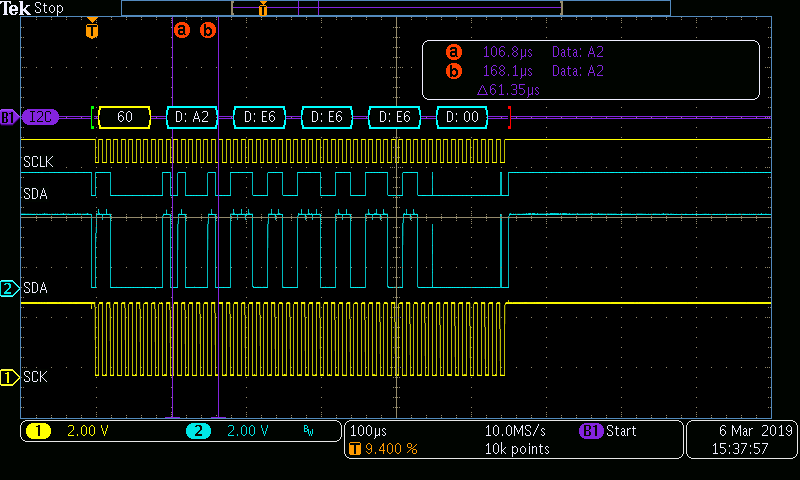Select the decoded D: A2 data packet

pos(191,117)
